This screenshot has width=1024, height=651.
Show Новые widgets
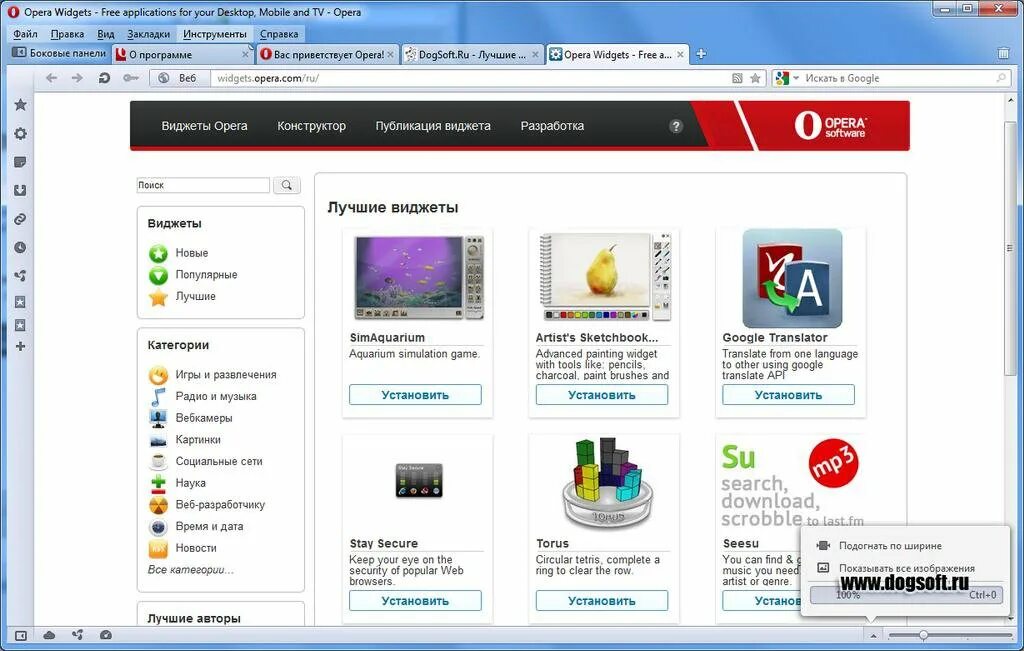(x=191, y=253)
